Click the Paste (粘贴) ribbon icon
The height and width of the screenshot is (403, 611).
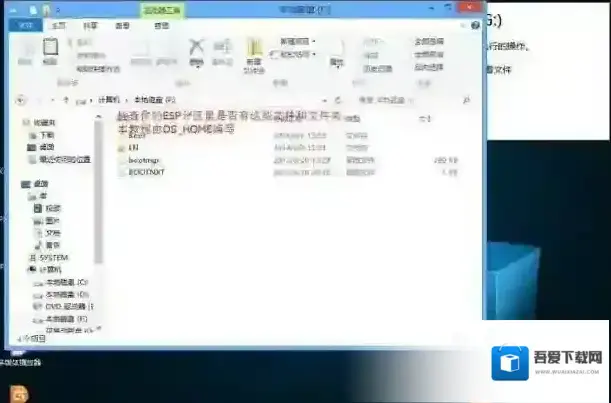(x=51, y=51)
